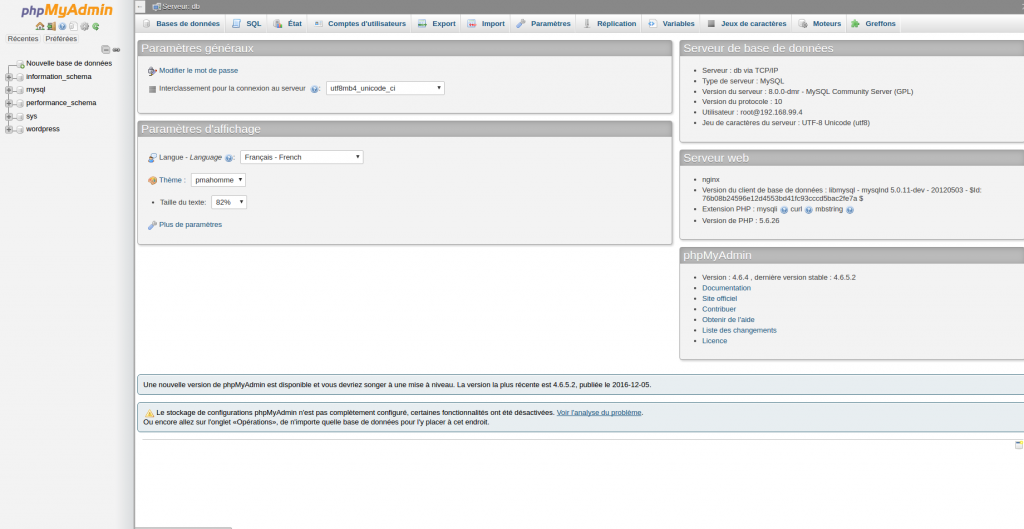Click Serveur: db breadcrumb link

pos(181,7)
